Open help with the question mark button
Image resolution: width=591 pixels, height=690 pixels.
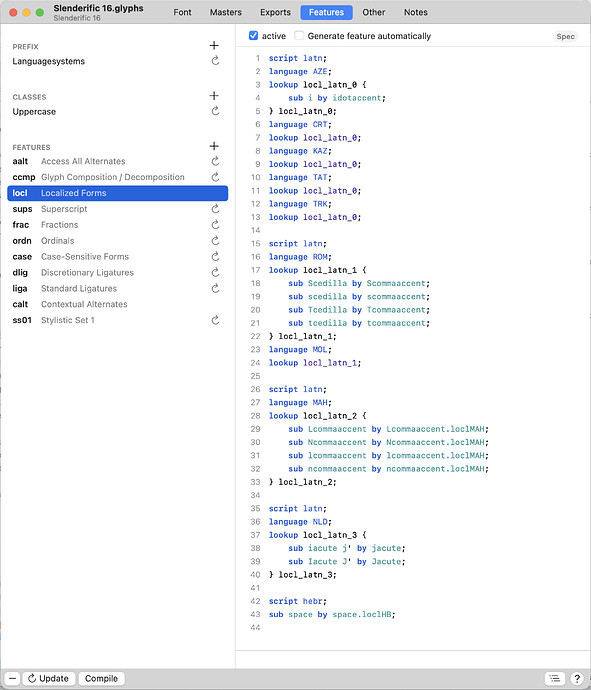[576, 679]
